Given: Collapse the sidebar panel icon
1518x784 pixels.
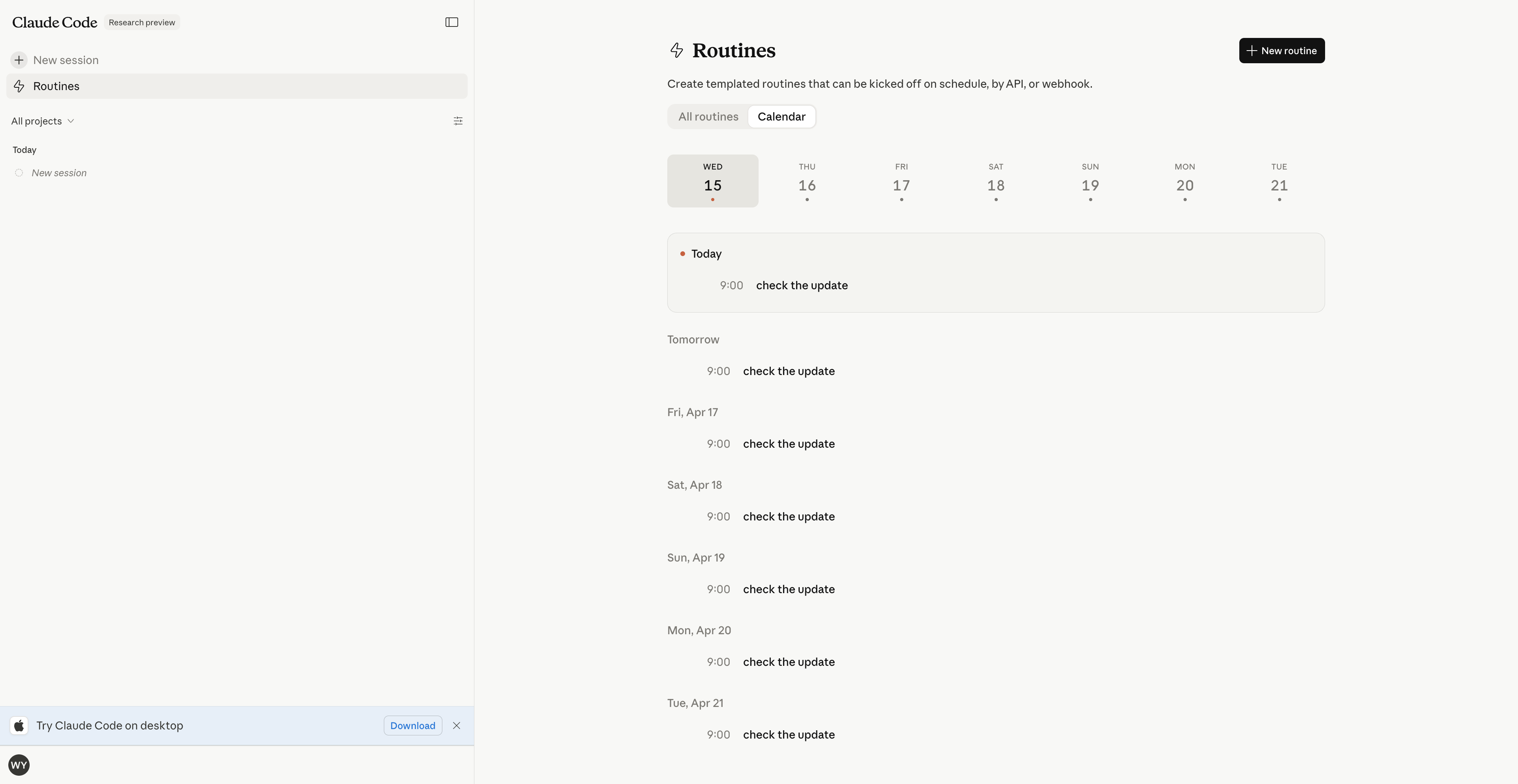Looking at the screenshot, I should tap(451, 23).
